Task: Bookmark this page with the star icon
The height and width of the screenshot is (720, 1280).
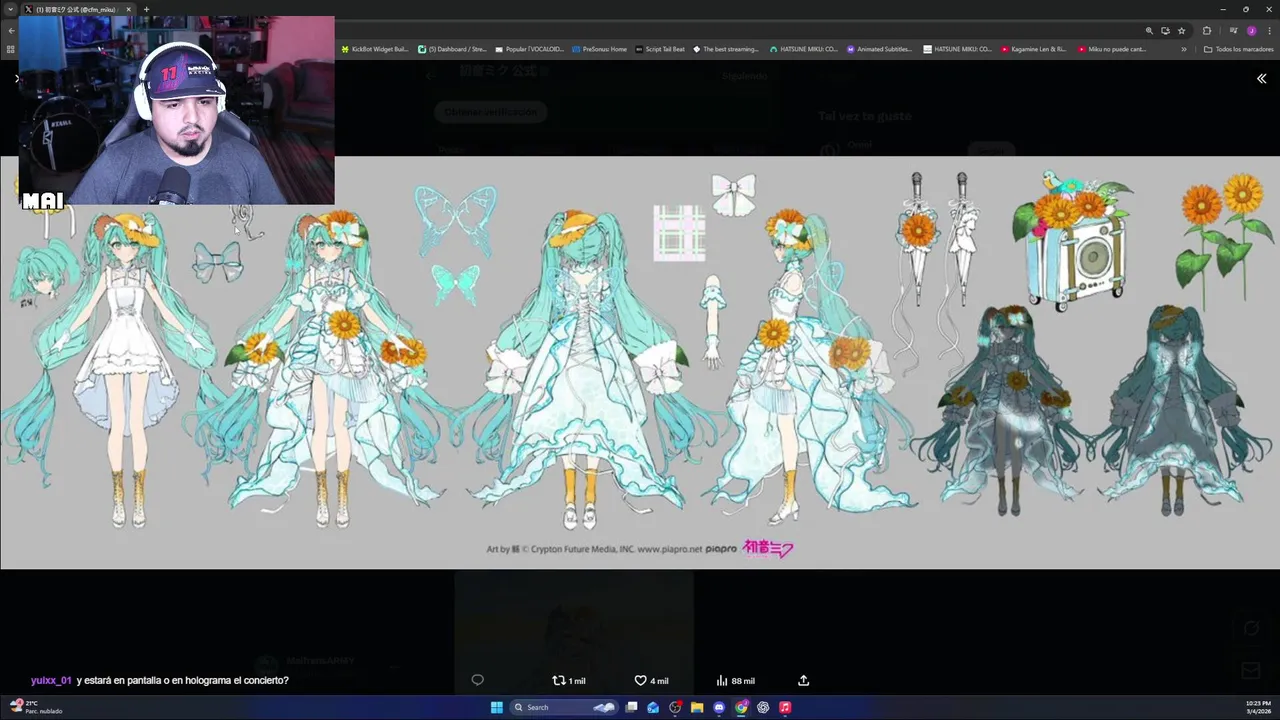Action: point(1181,31)
